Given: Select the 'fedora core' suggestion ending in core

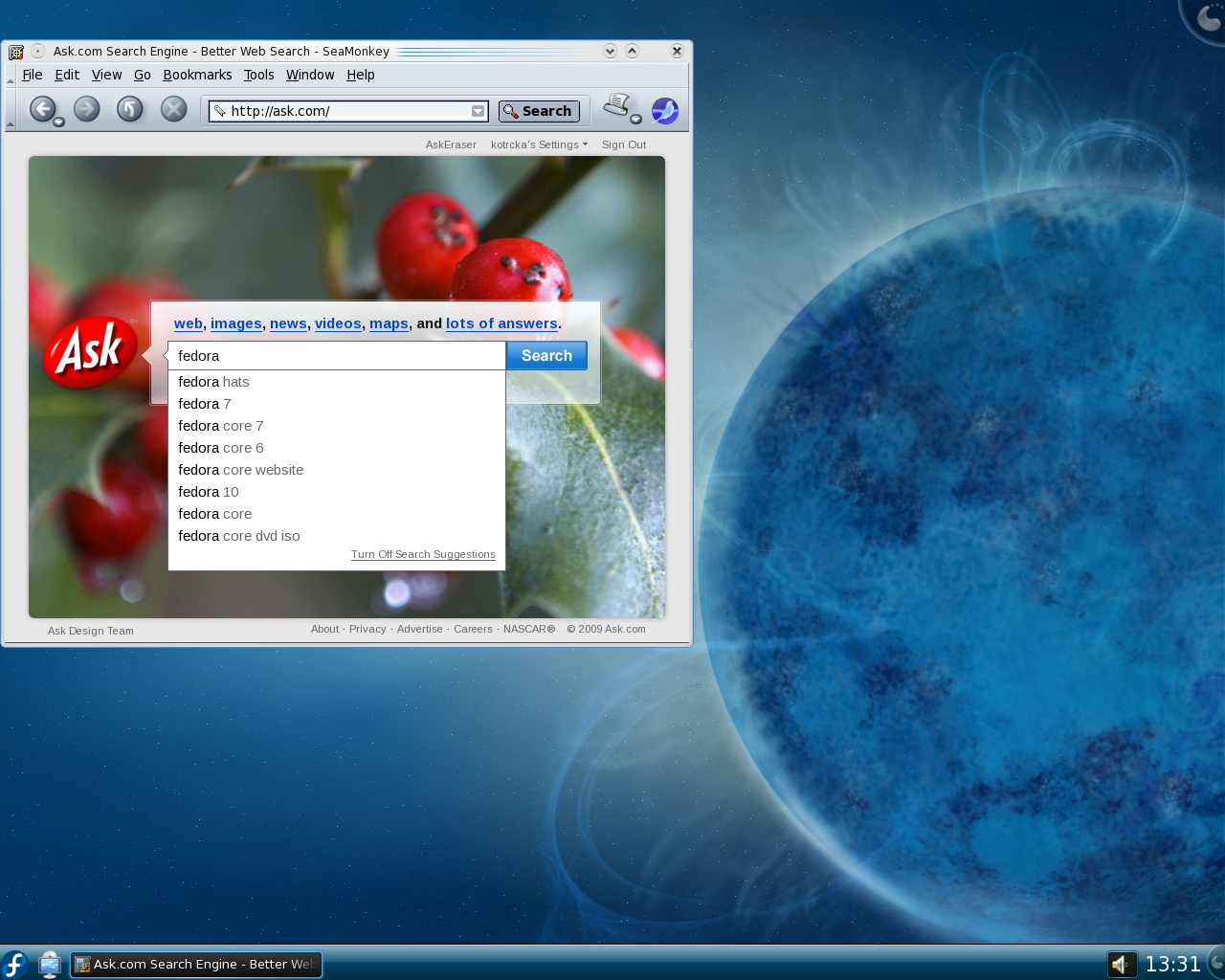Looking at the screenshot, I should point(337,514).
